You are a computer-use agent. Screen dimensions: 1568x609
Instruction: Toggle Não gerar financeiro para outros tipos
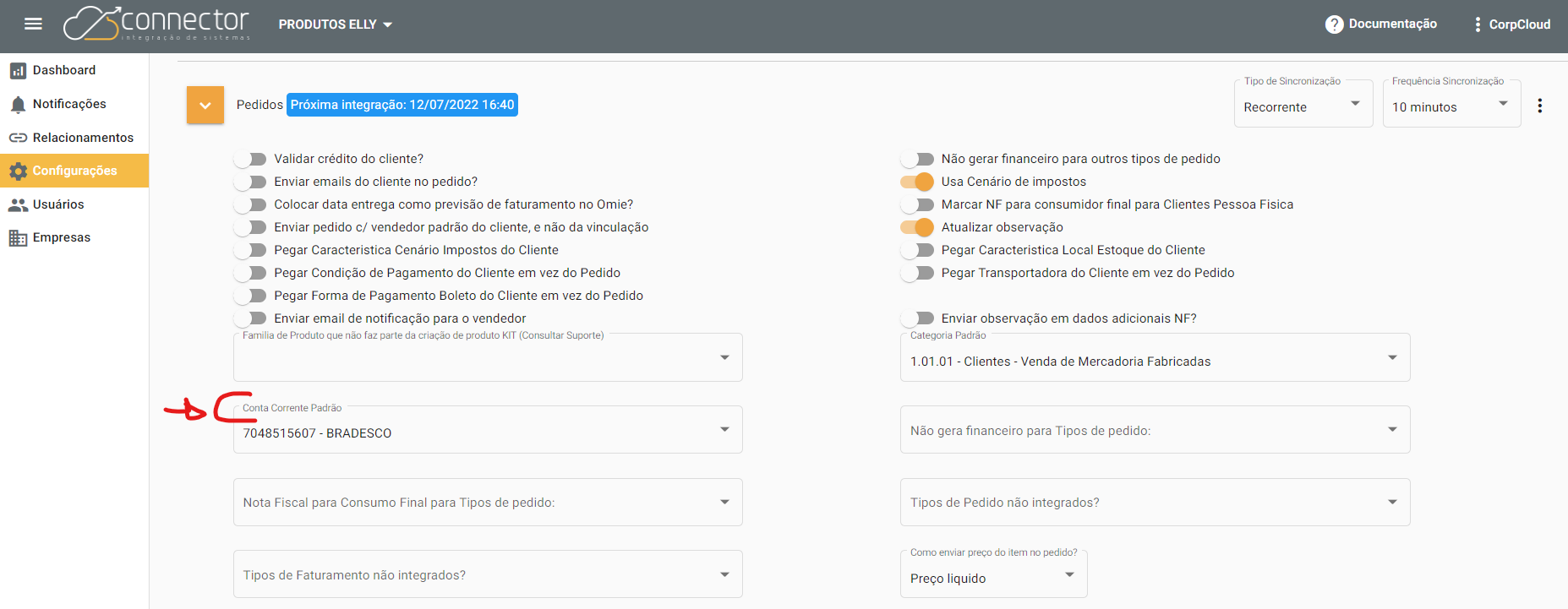click(917, 159)
